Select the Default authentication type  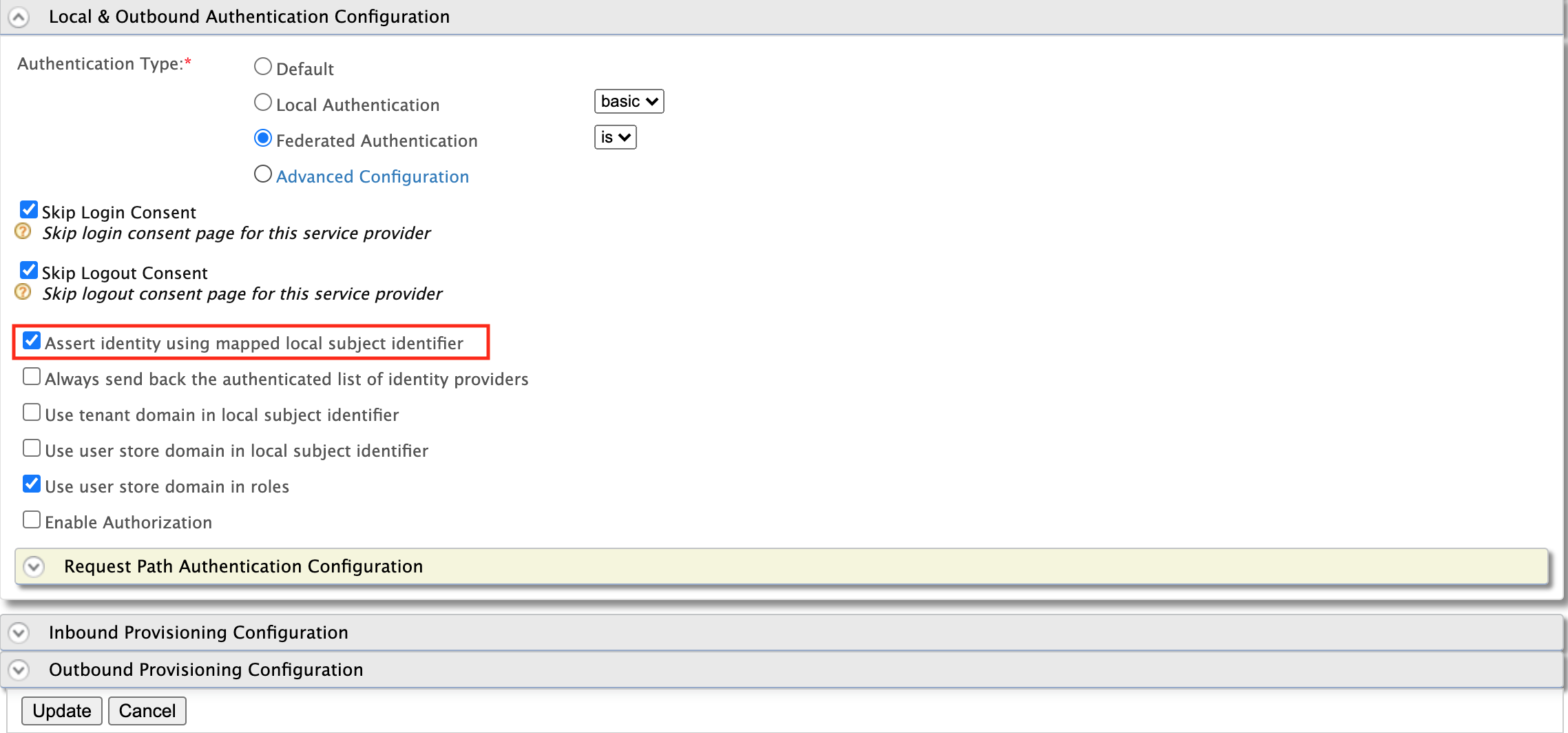tap(262, 66)
